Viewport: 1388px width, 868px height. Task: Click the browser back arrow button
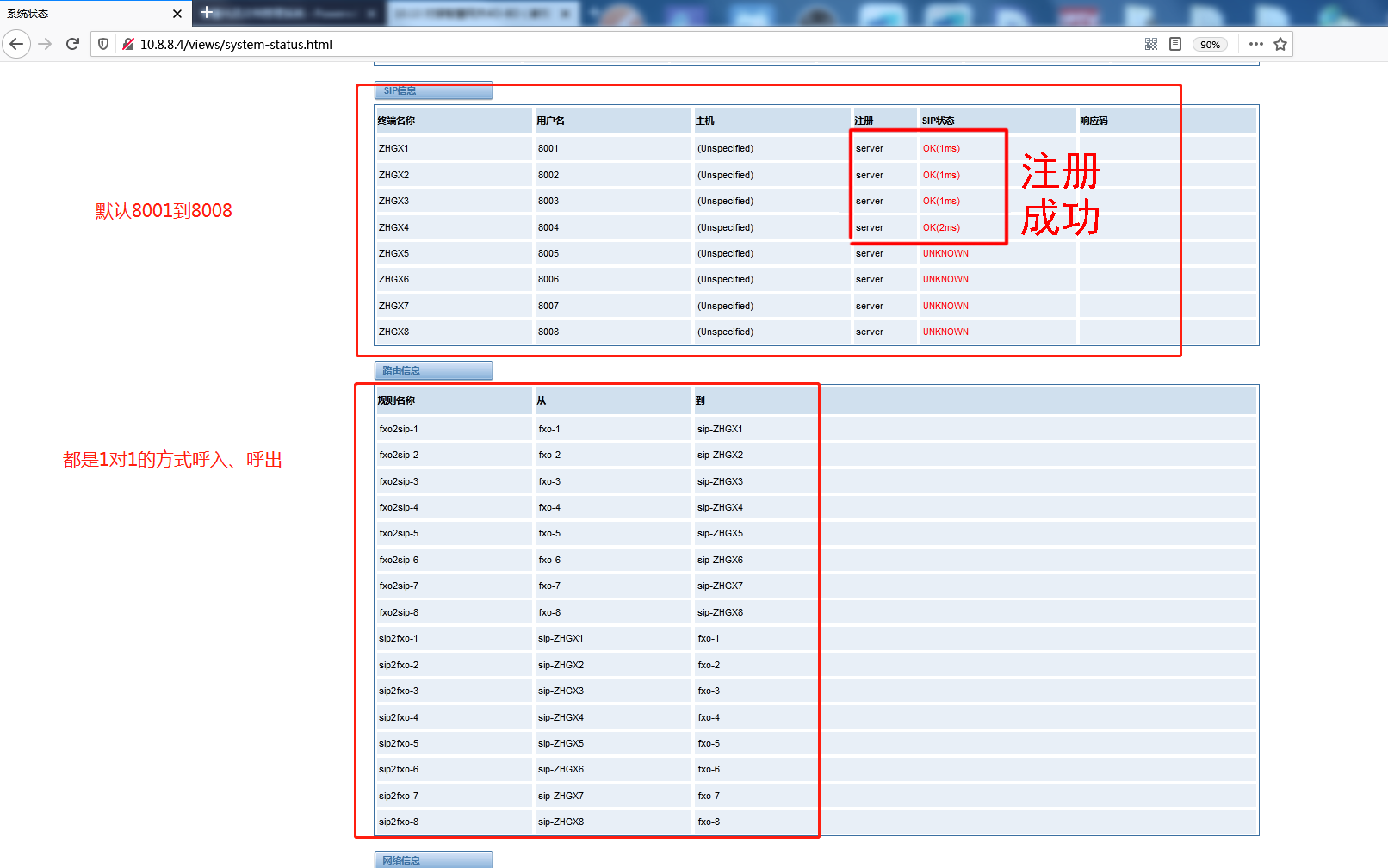tap(16, 44)
